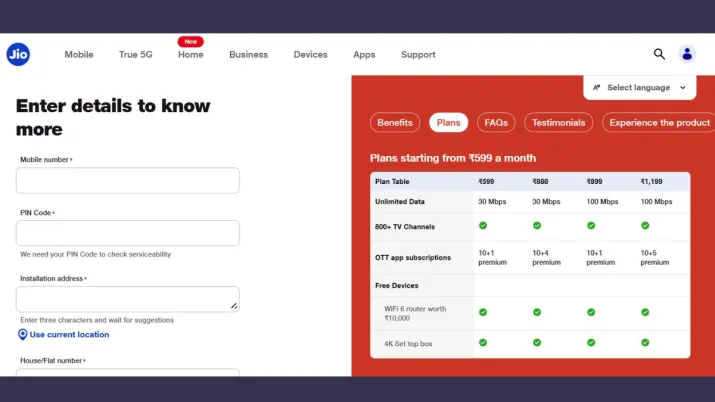
Task: Expand the language dropdown chevron
Action: pos(683,88)
